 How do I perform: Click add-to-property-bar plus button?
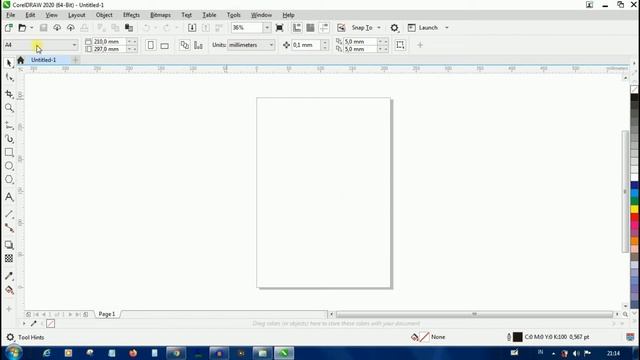[x=420, y=45]
